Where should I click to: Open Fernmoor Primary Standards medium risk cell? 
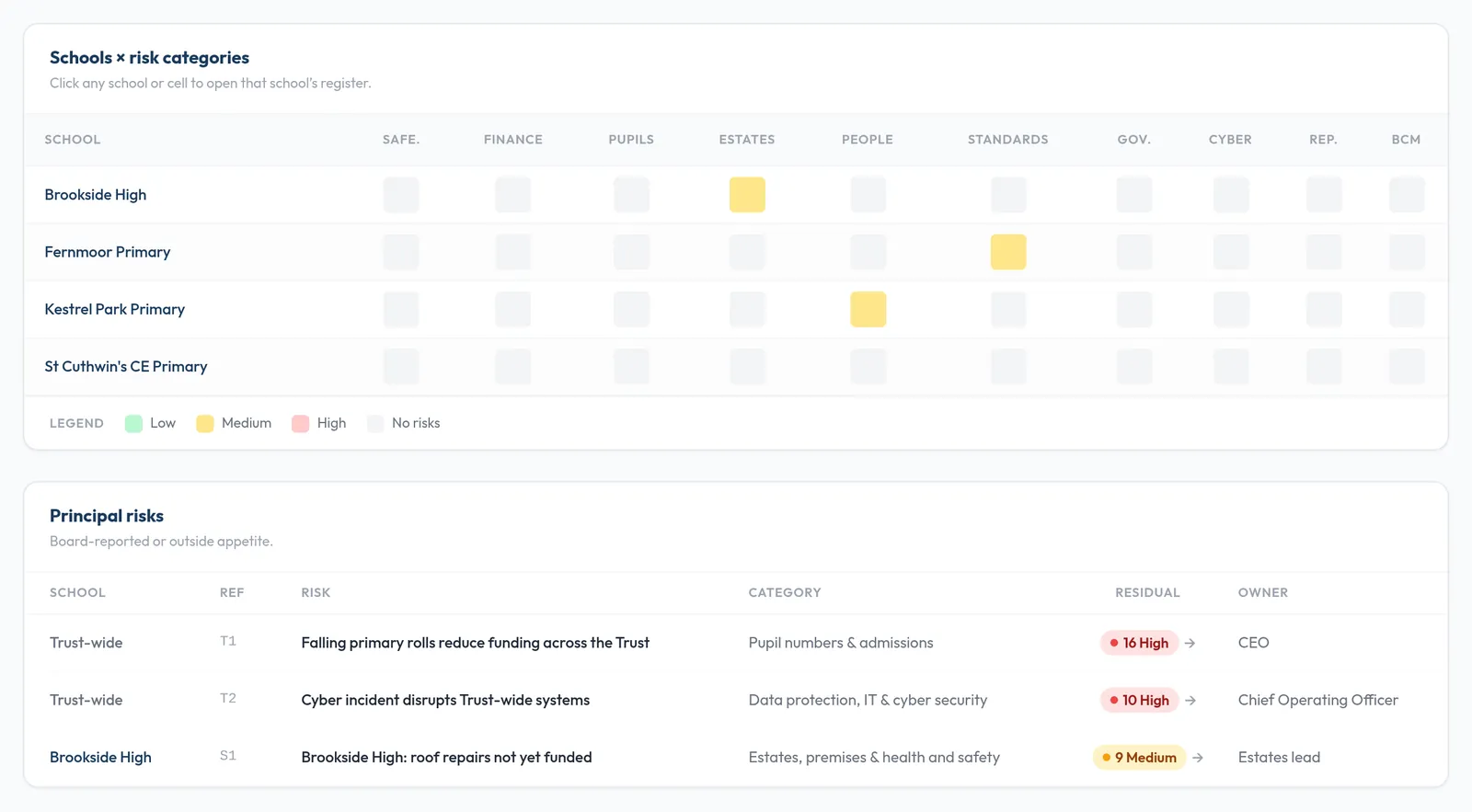coord(1008,252)
